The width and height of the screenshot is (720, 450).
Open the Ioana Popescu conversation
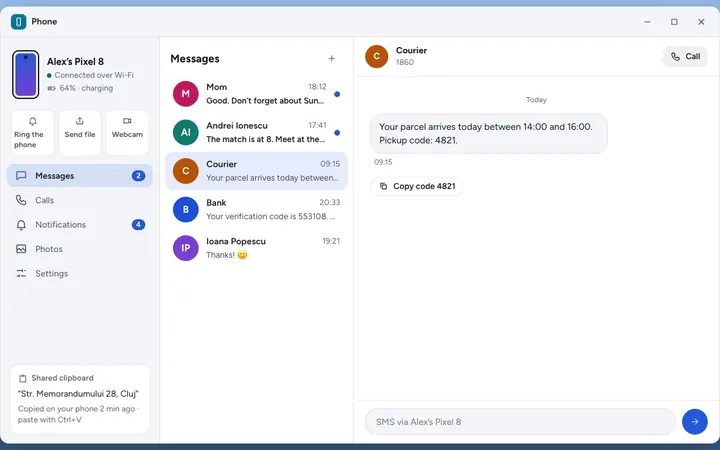256,248
